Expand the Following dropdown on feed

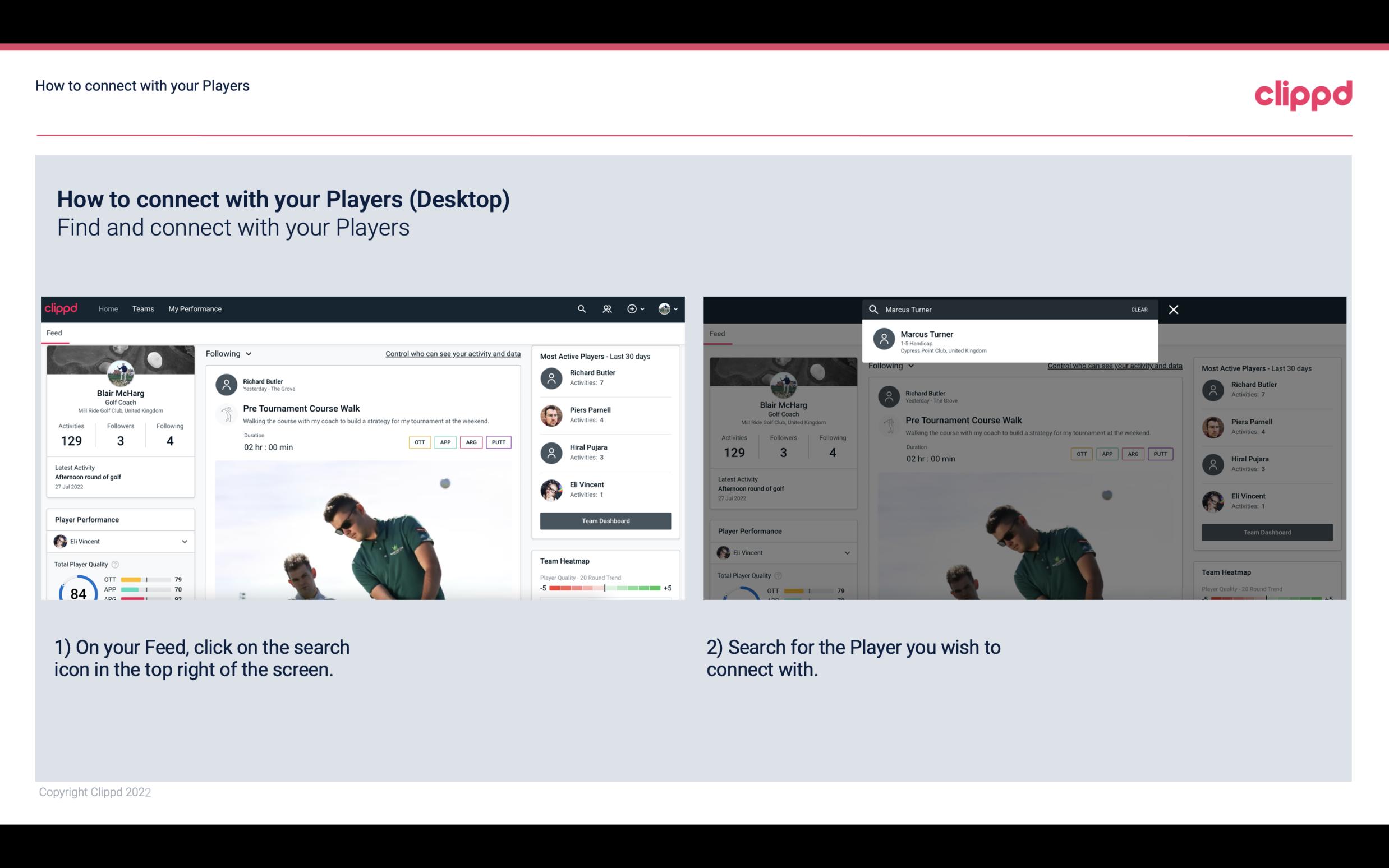pos(228,353)
